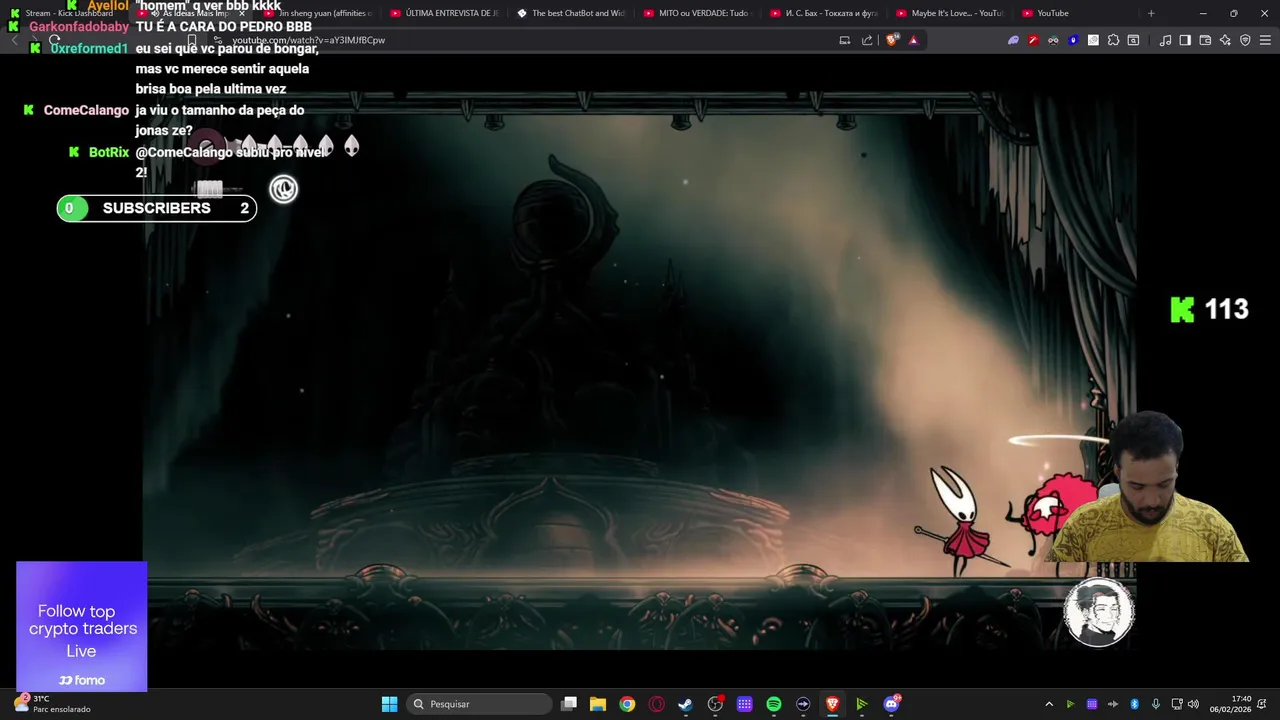Open Discord from the taskbar
The image size is (1280, 720).
point(891,704)
